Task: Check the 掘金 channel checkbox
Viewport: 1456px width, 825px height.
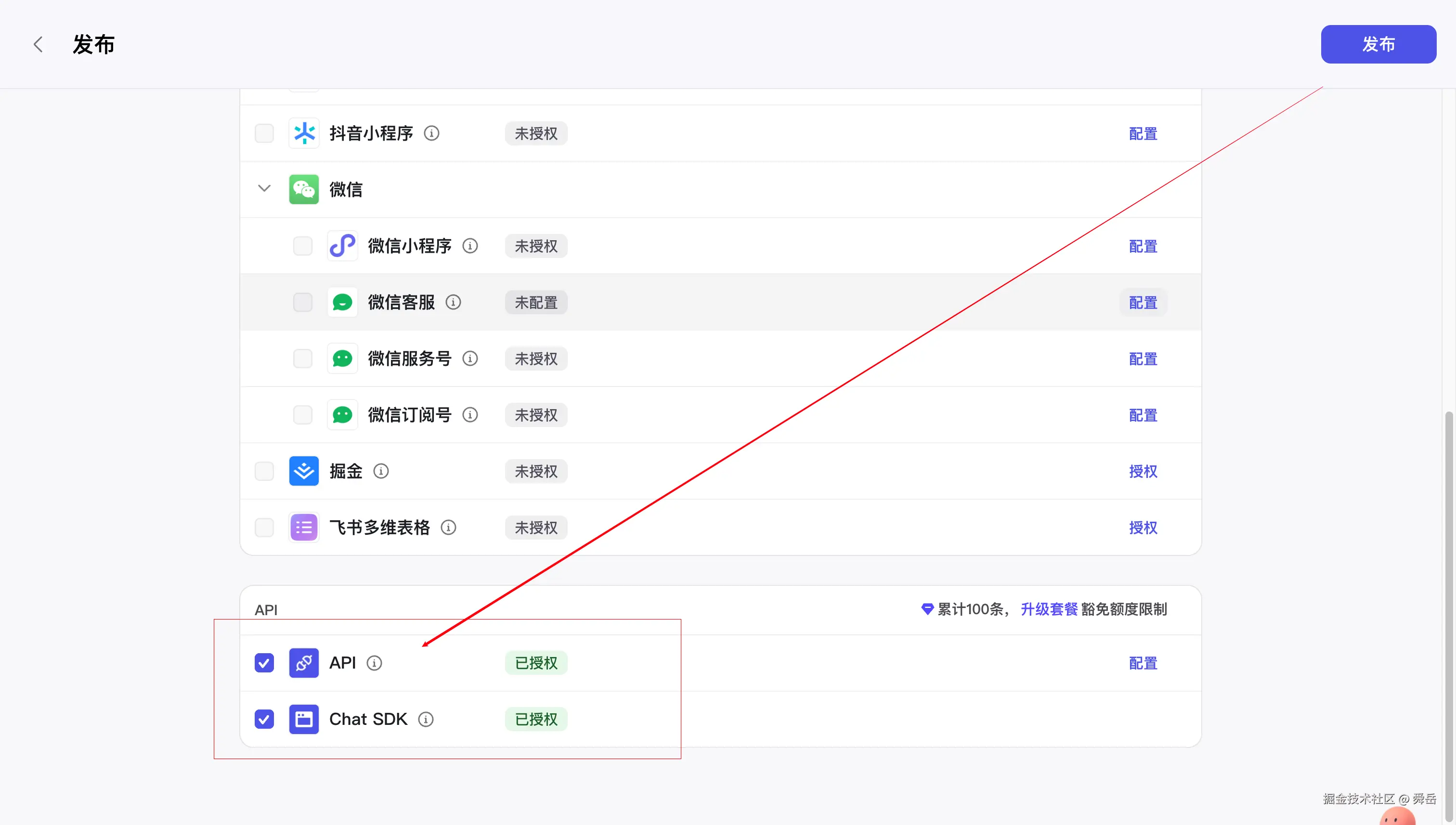Action: [x=264, y=471]
